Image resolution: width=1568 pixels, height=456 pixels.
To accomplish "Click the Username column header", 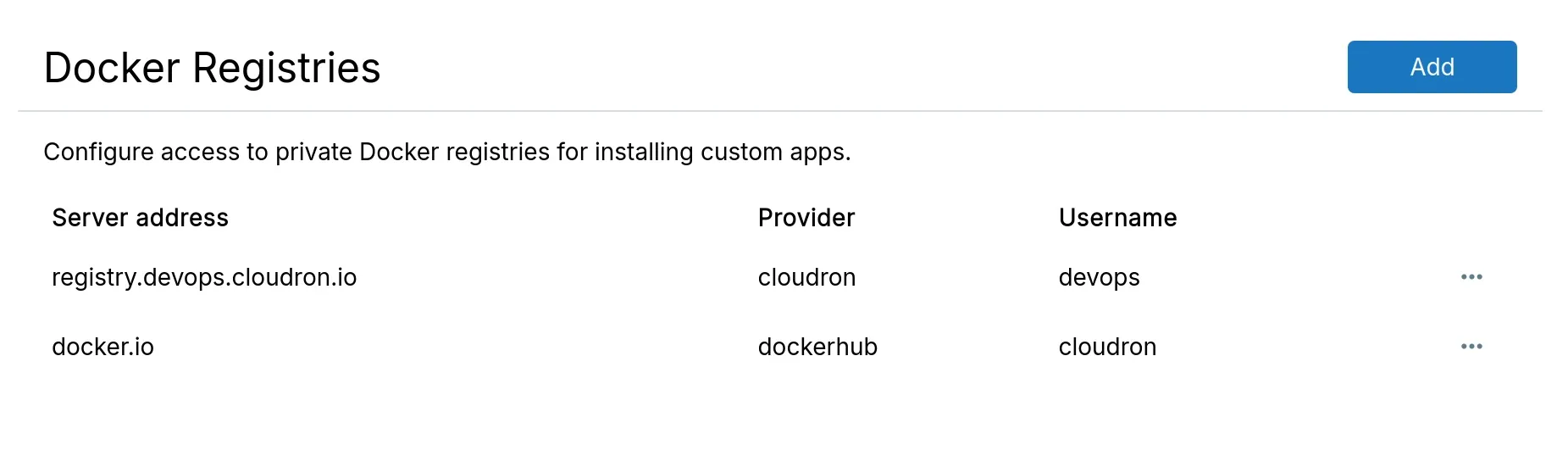I will click(x=1117, y=218).
